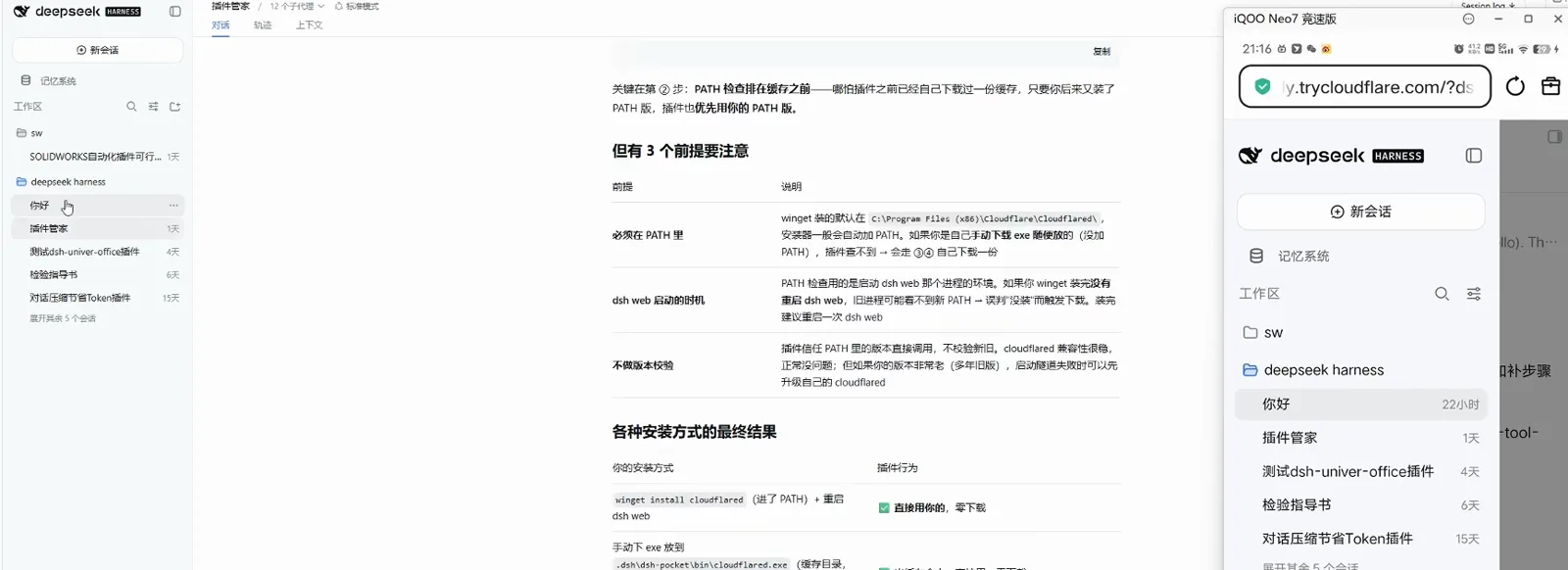
Task: Open 记忆系统 in phone window
Action: (1291, 256)
